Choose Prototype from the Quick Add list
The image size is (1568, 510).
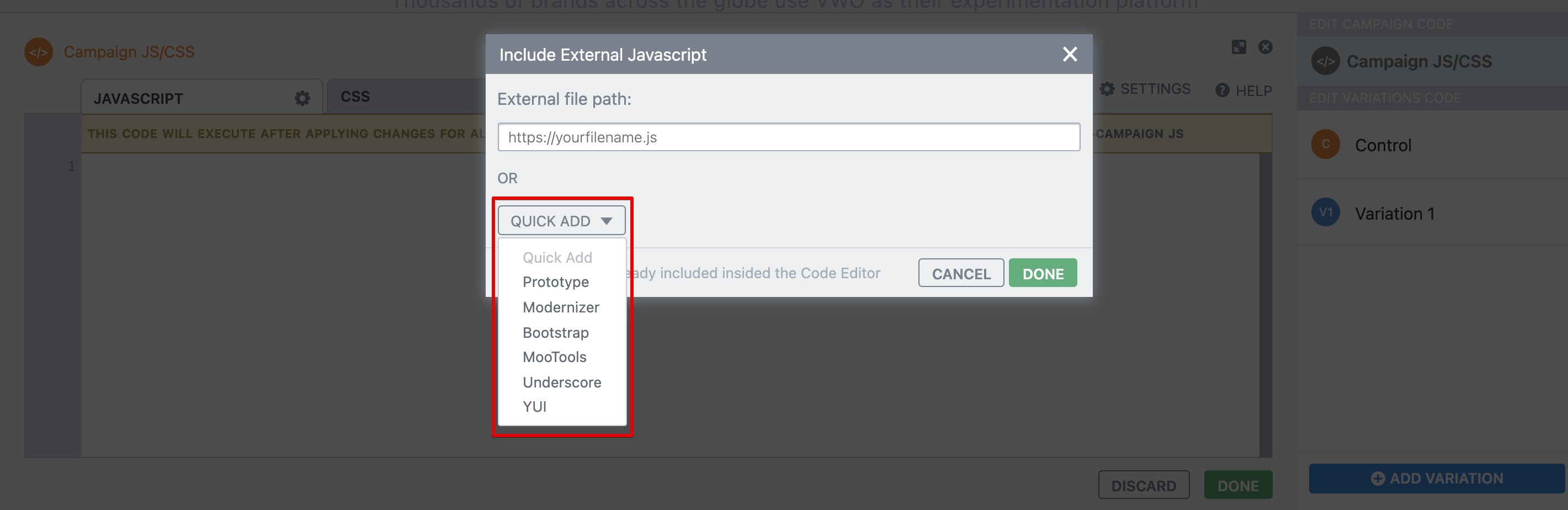(555, 283)
